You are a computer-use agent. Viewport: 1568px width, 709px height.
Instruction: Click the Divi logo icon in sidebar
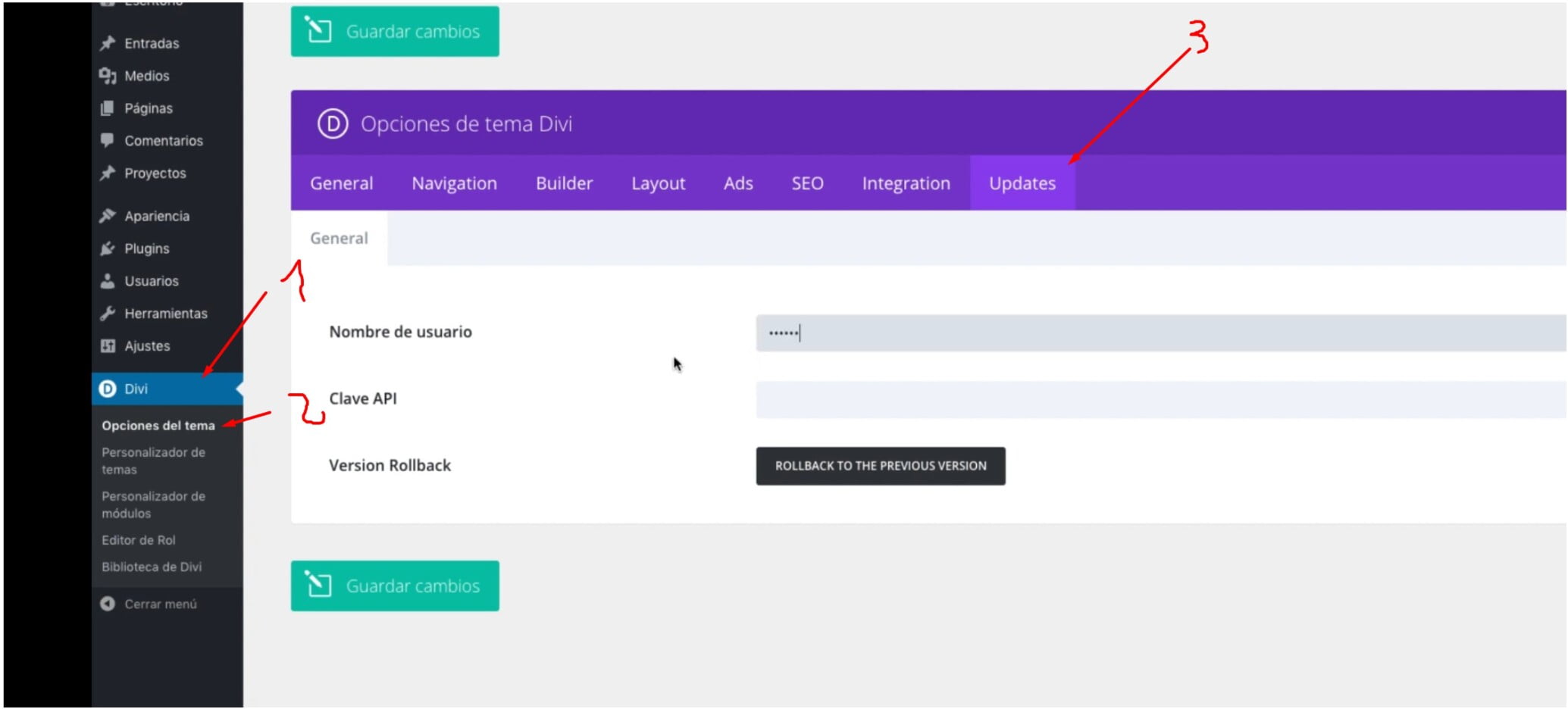(108, 389)
